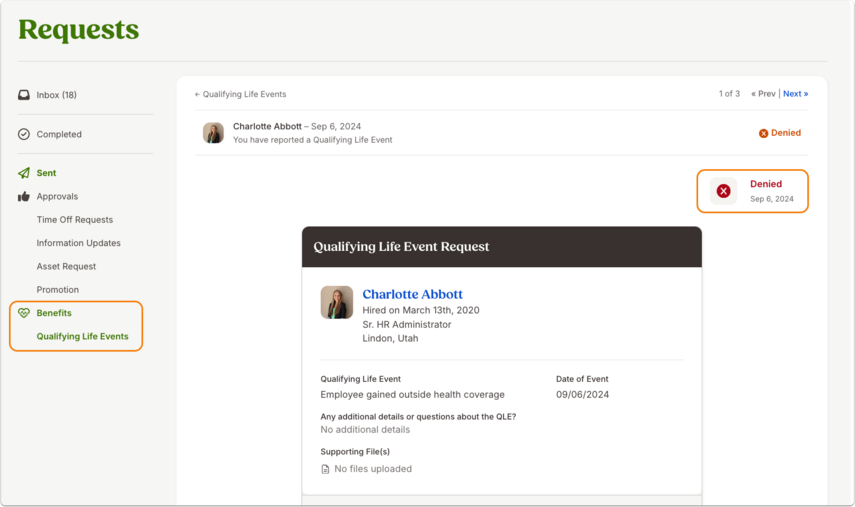
Task: Open Inbox (18) in sidebar
Action: click(57, 95)
